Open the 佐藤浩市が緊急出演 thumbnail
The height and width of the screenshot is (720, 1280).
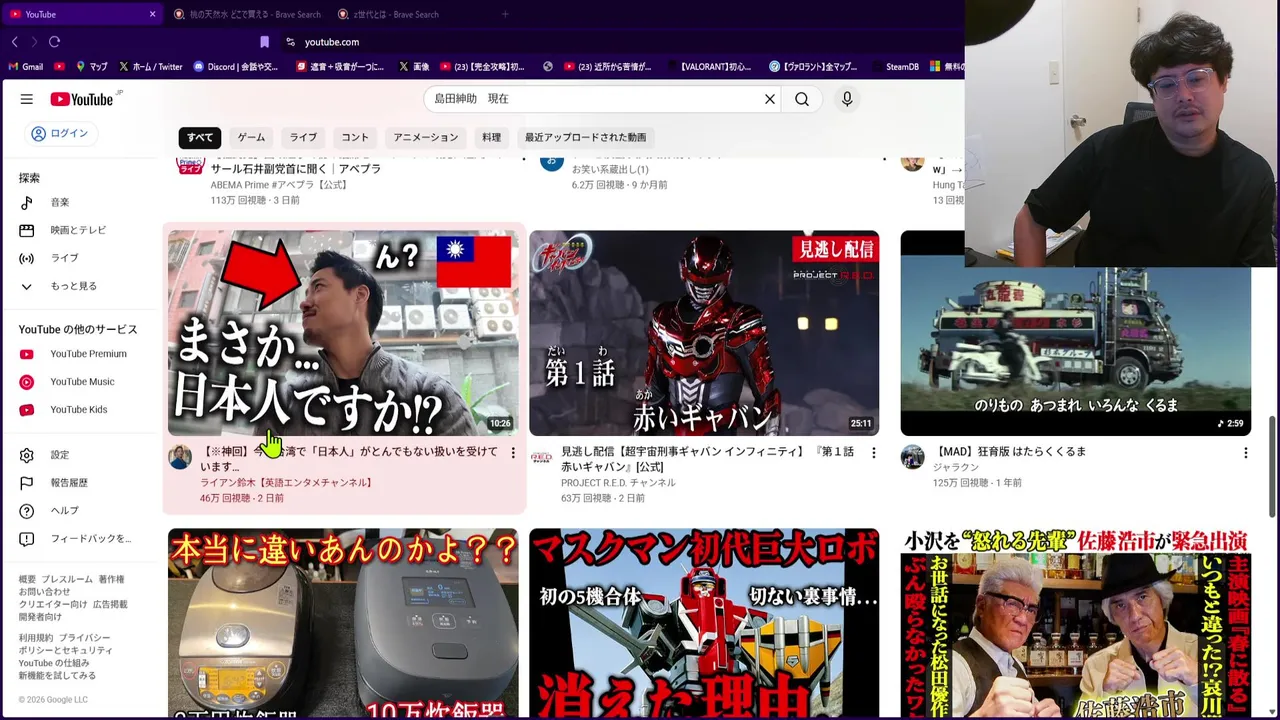click(x=1075, y=623)
